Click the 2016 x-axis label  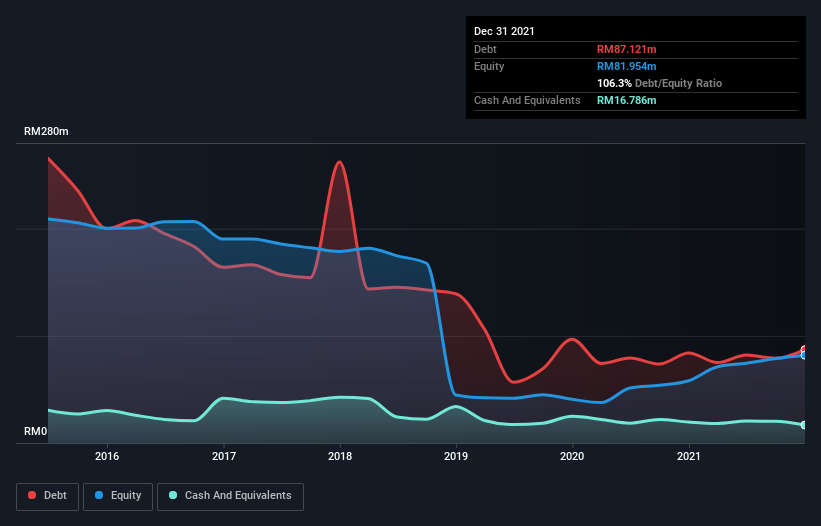tap(107, 456)
